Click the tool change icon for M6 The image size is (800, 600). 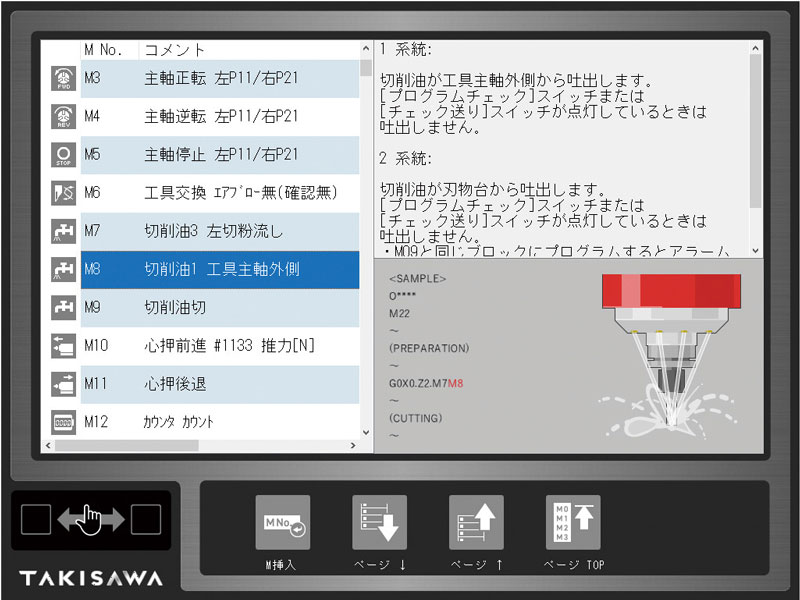click(63, 193)
